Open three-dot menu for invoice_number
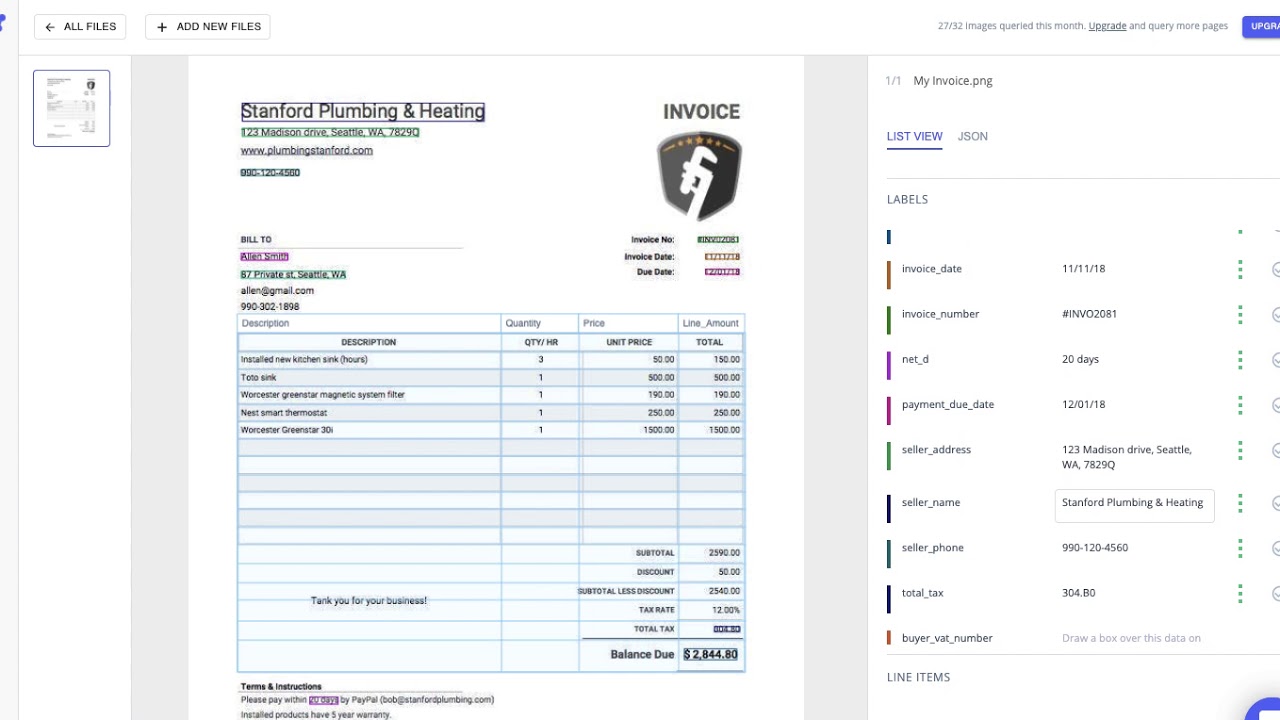 tap(1240, 314)
